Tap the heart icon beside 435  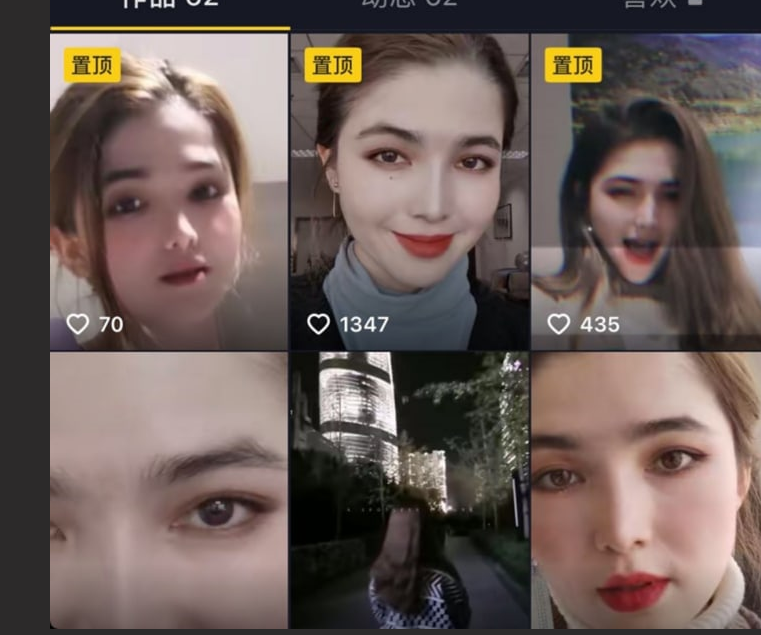pyautogui.click(x=558, y=324)
